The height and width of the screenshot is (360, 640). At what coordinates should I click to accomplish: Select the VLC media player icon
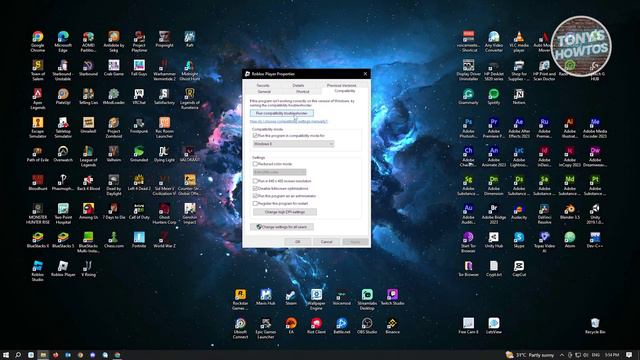[x=519, y=41]
